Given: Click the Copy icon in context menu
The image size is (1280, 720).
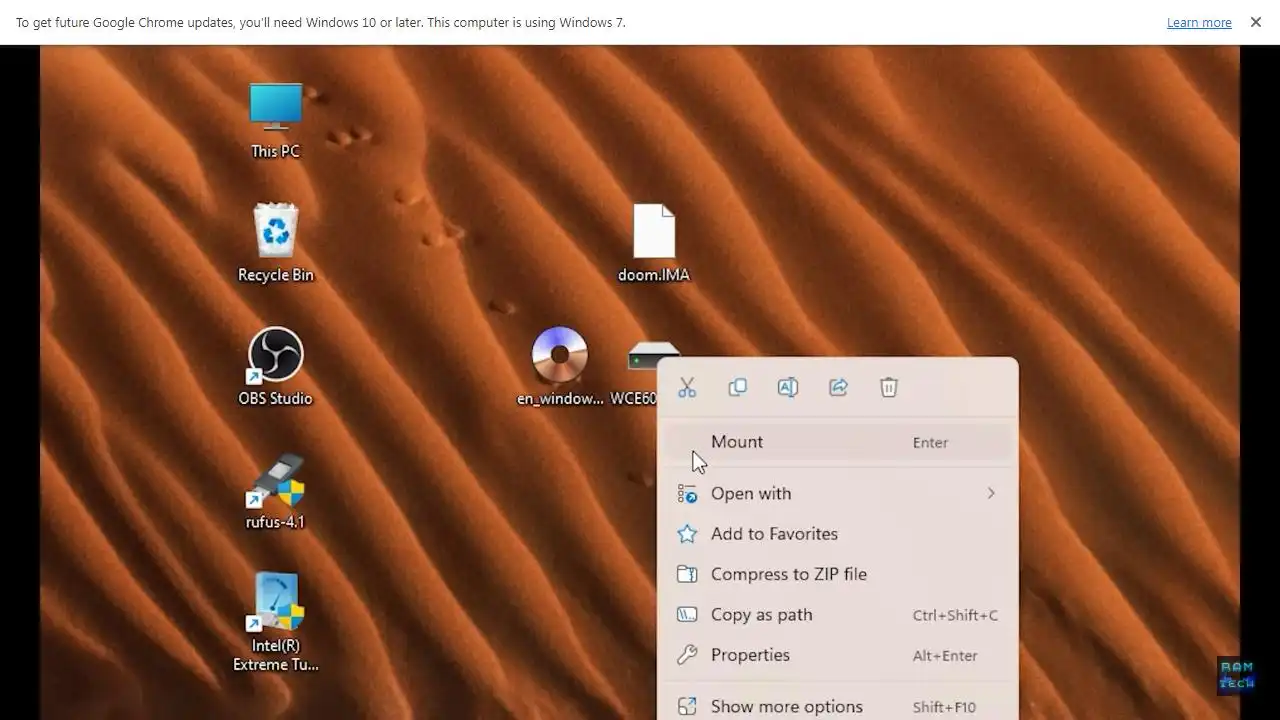Looking at the screenshot, I should (737, 387).
